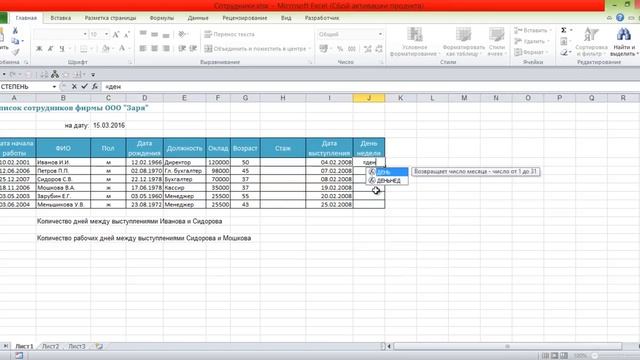Switch to Вид ribbon tab

point(286,18)
